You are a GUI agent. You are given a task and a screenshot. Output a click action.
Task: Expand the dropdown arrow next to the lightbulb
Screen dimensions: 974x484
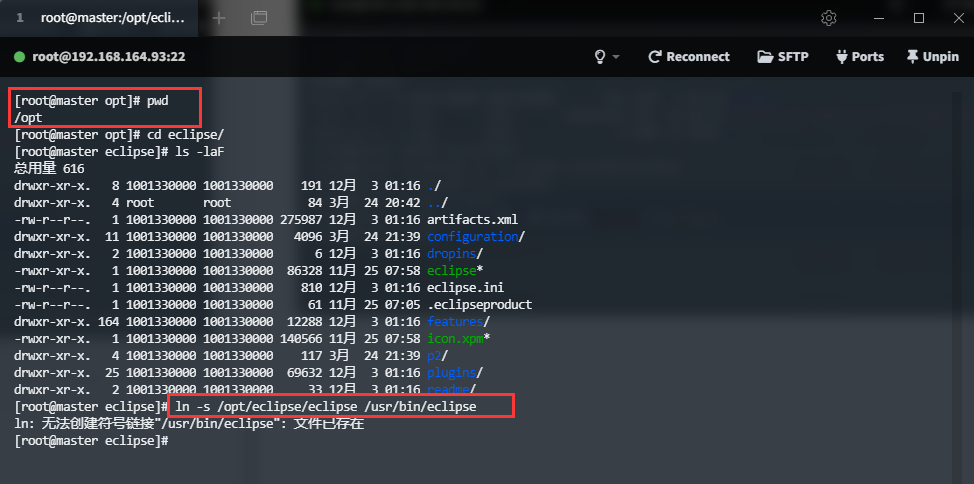tap(616, 57)
